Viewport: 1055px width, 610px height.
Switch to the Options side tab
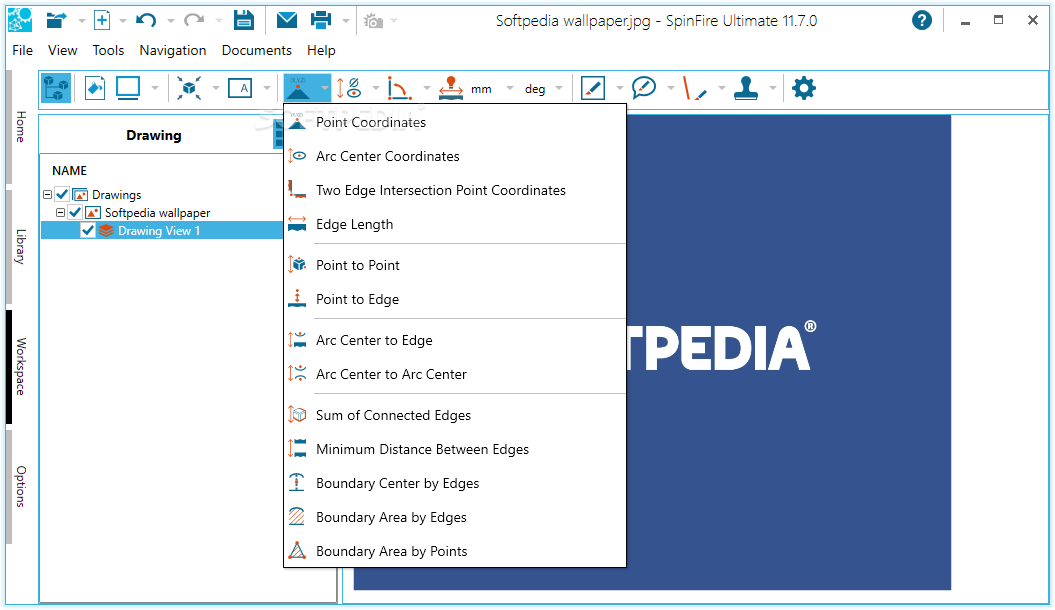[20, 486]
